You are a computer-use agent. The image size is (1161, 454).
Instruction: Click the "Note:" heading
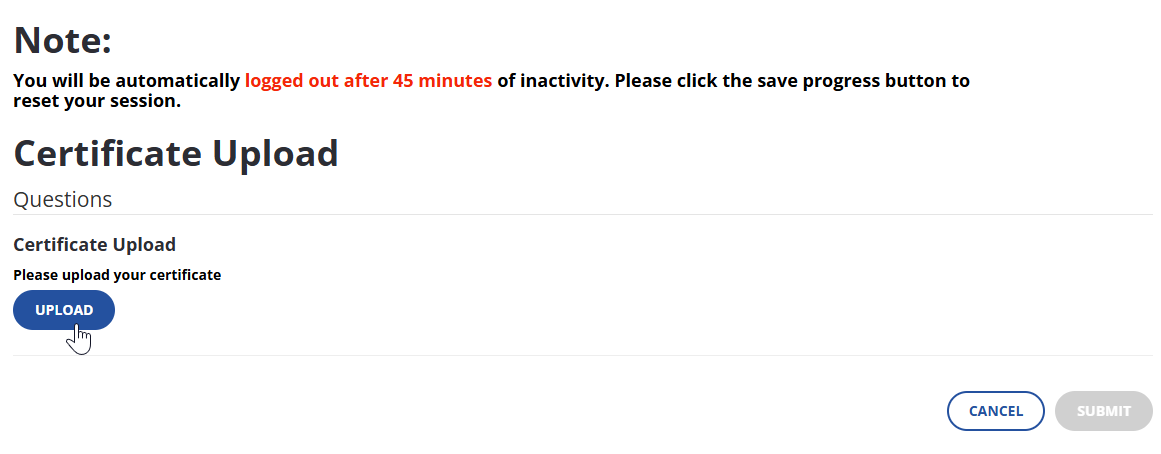(62, 41)
